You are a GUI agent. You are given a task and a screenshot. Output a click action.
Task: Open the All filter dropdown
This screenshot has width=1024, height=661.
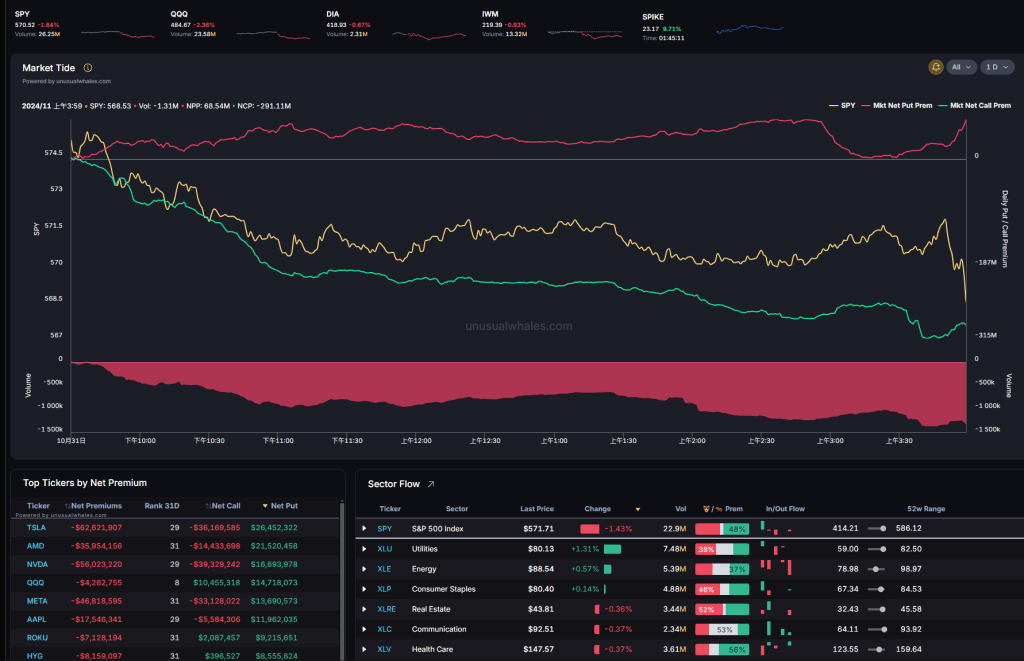[961, 67]
